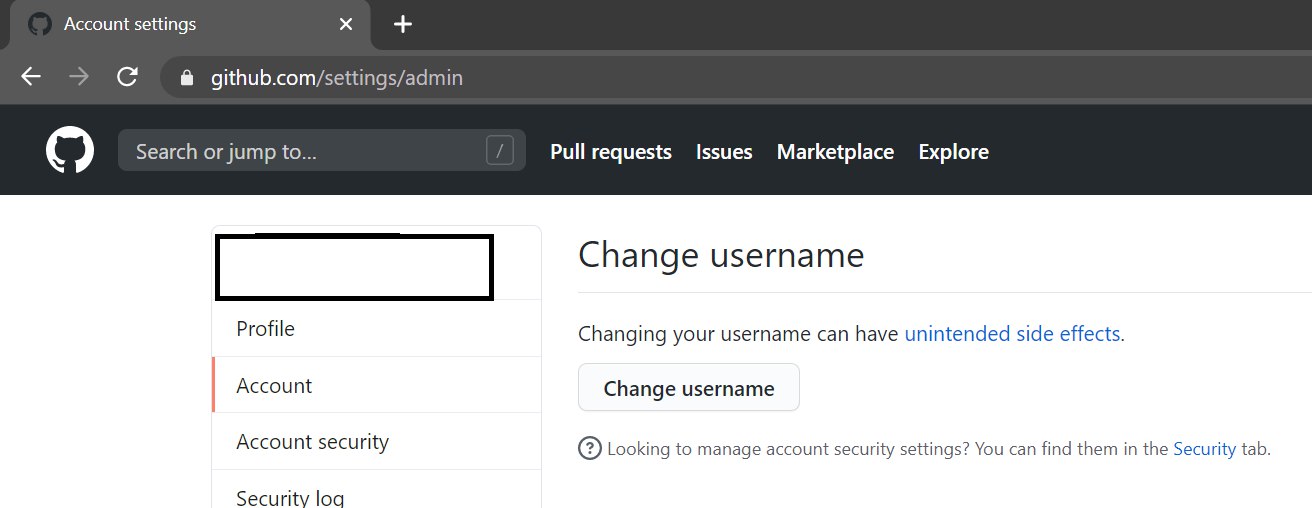The height and width of the screenshot is (508, 1312).
Task: Click the padlock icon in address bar
Action: 185,77
